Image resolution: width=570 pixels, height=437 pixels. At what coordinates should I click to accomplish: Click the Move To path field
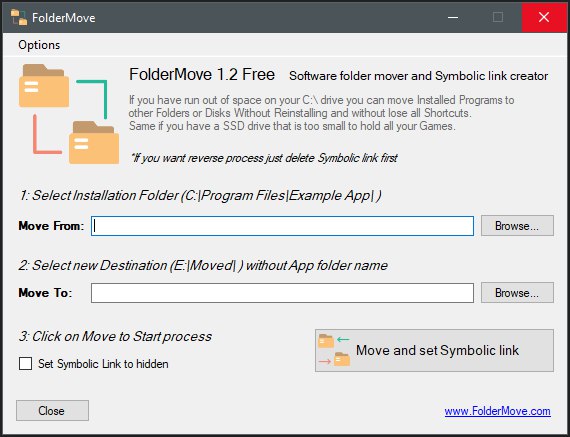[x=282, y=293]
